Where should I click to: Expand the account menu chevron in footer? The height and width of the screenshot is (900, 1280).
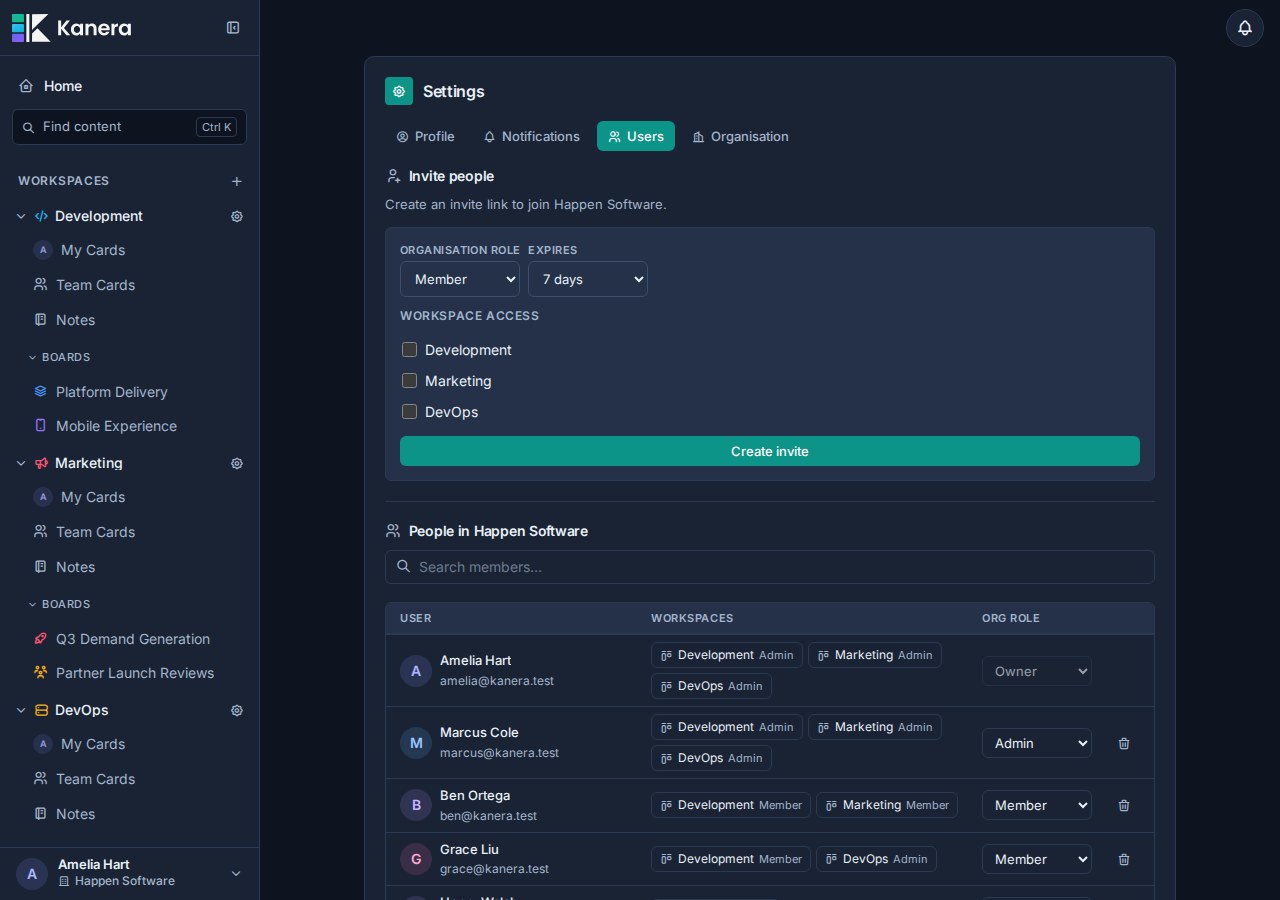236,873
